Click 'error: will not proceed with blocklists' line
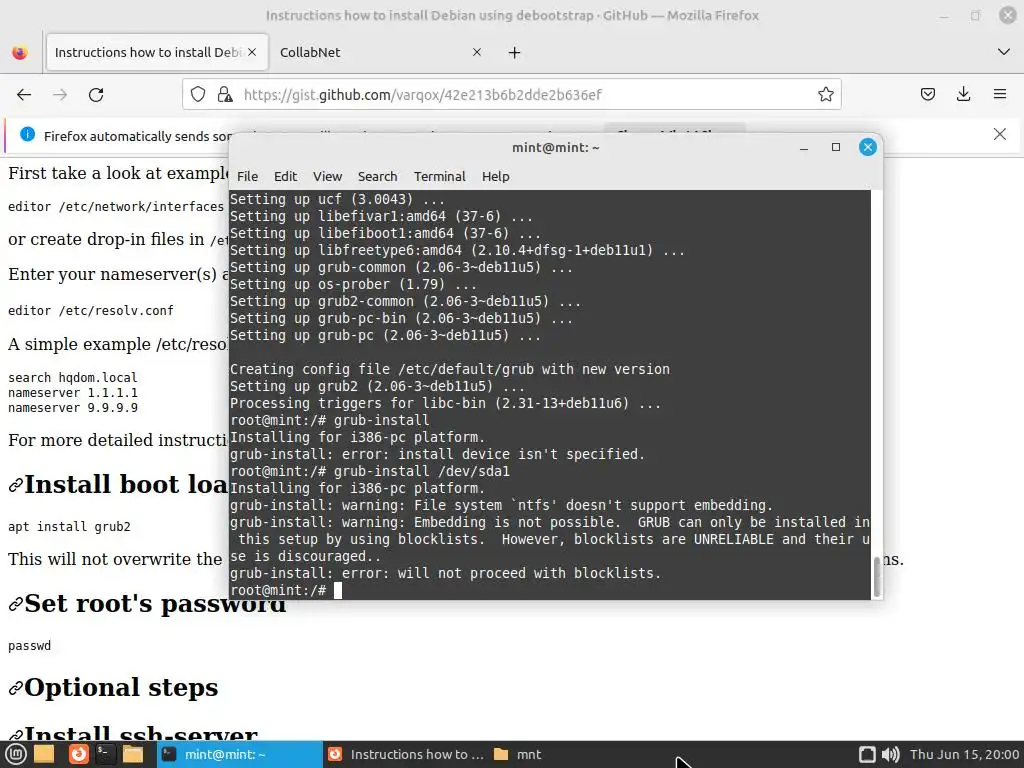 point(445,573)
